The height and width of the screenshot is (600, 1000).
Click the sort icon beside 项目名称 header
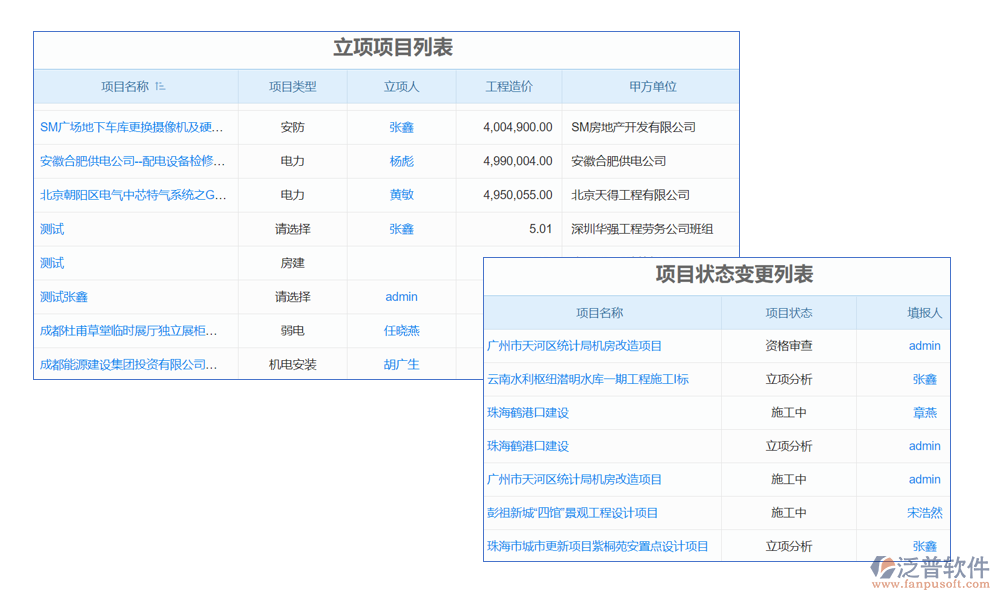point(160,87)
